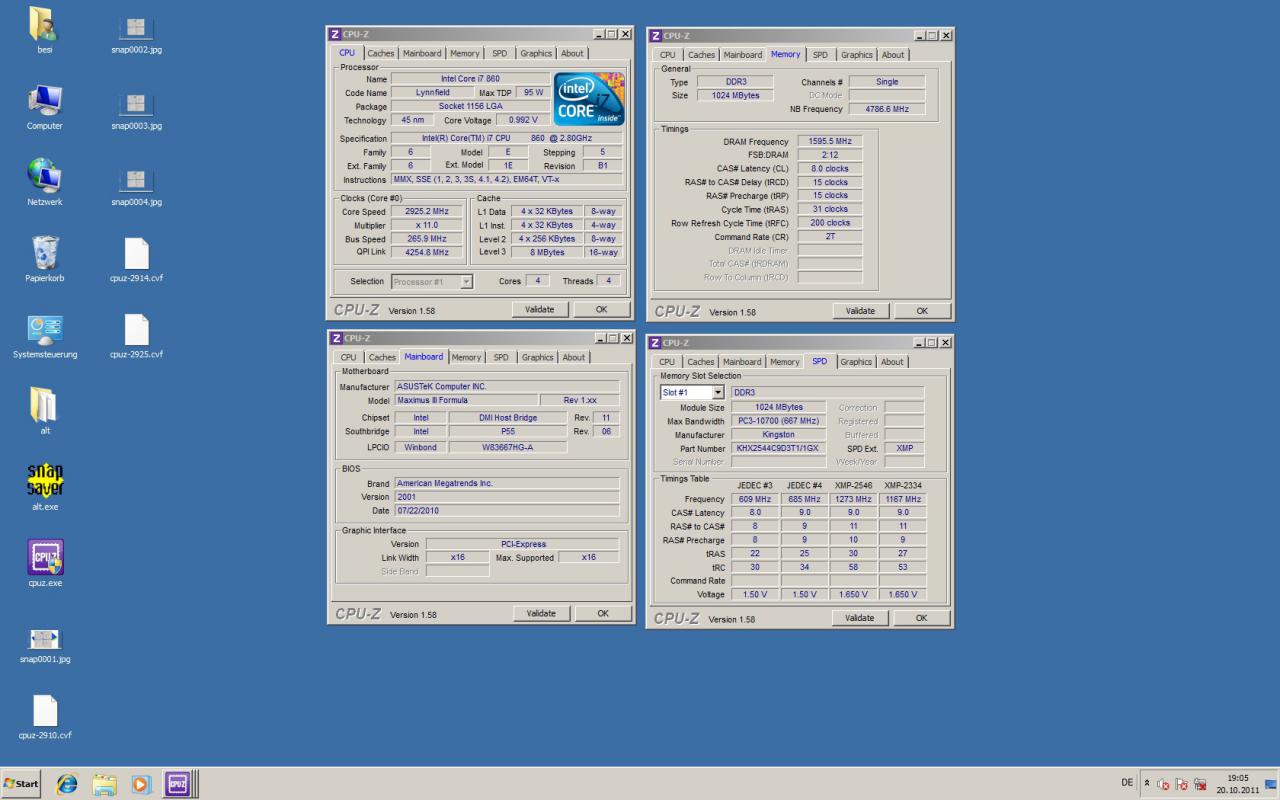Open Windows Explorer from taskbar
The image size is (1280, 800).
[104, 784]
